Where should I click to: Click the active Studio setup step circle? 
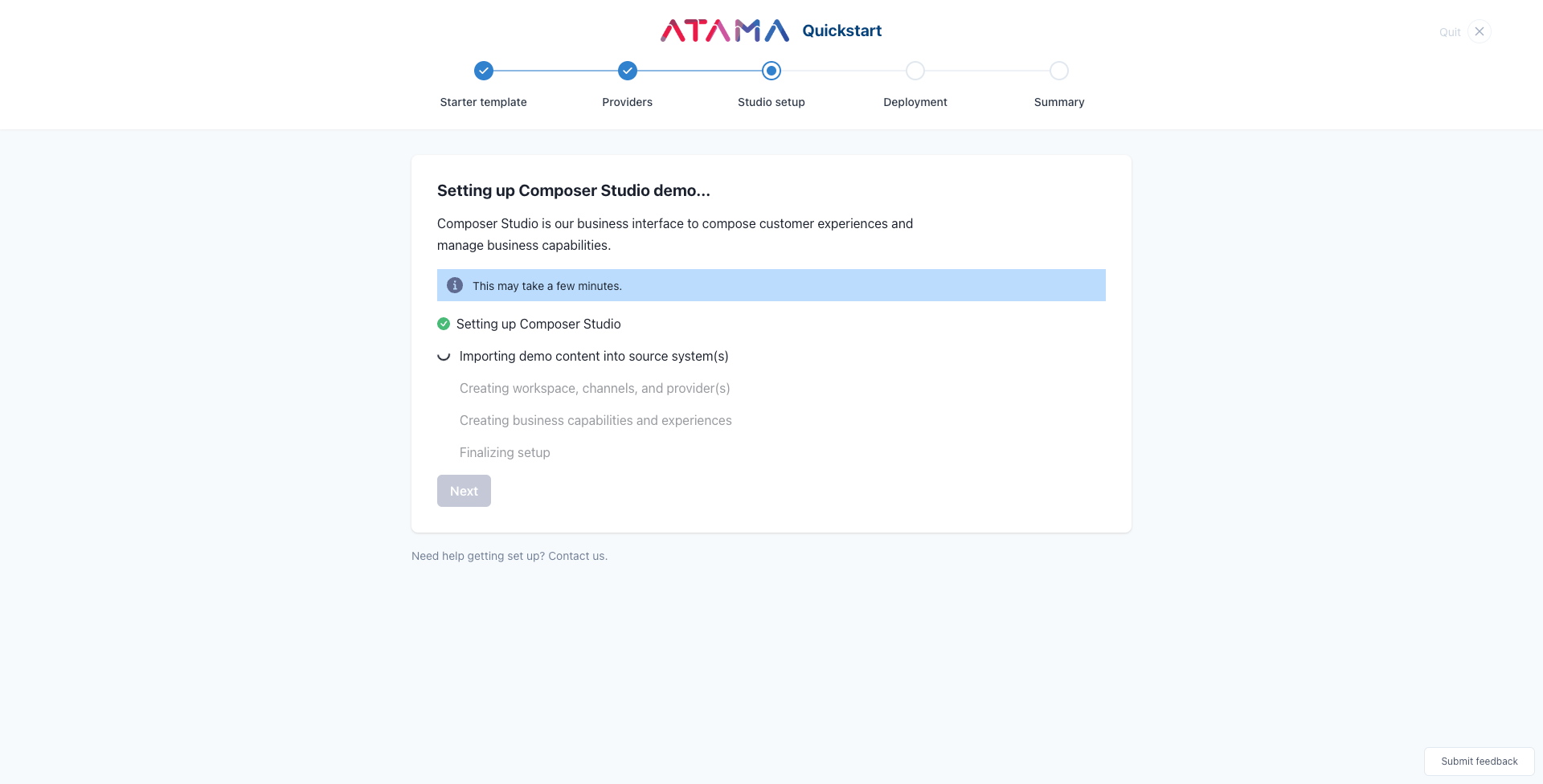(771, 71)
